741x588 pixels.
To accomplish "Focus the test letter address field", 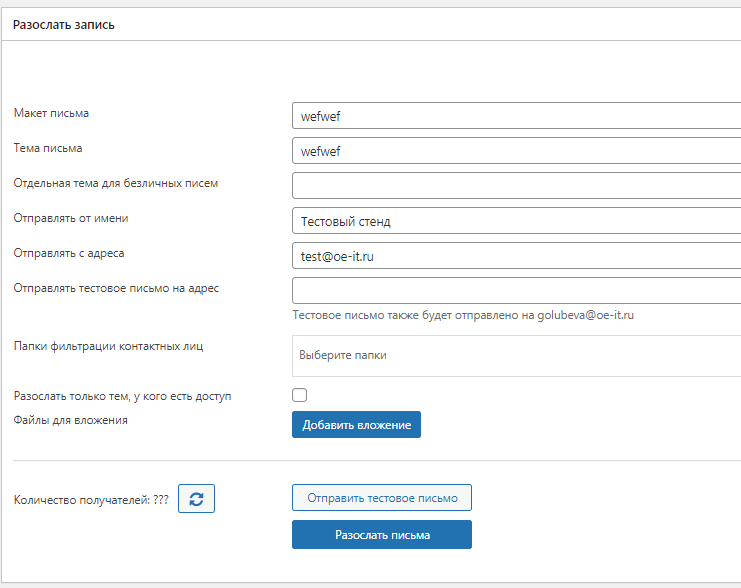I will coord(516,291).
